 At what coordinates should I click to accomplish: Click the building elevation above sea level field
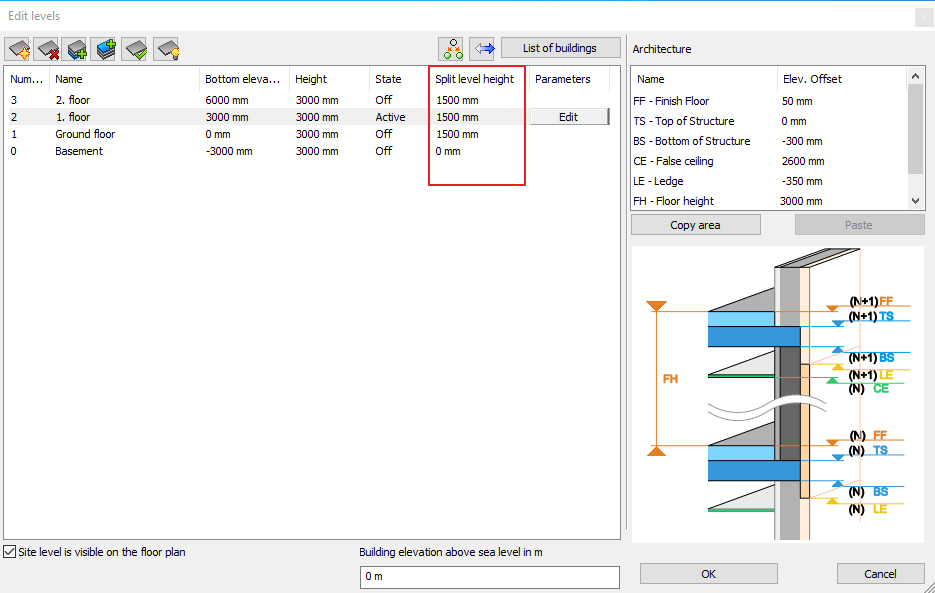(x=489, y=577)
